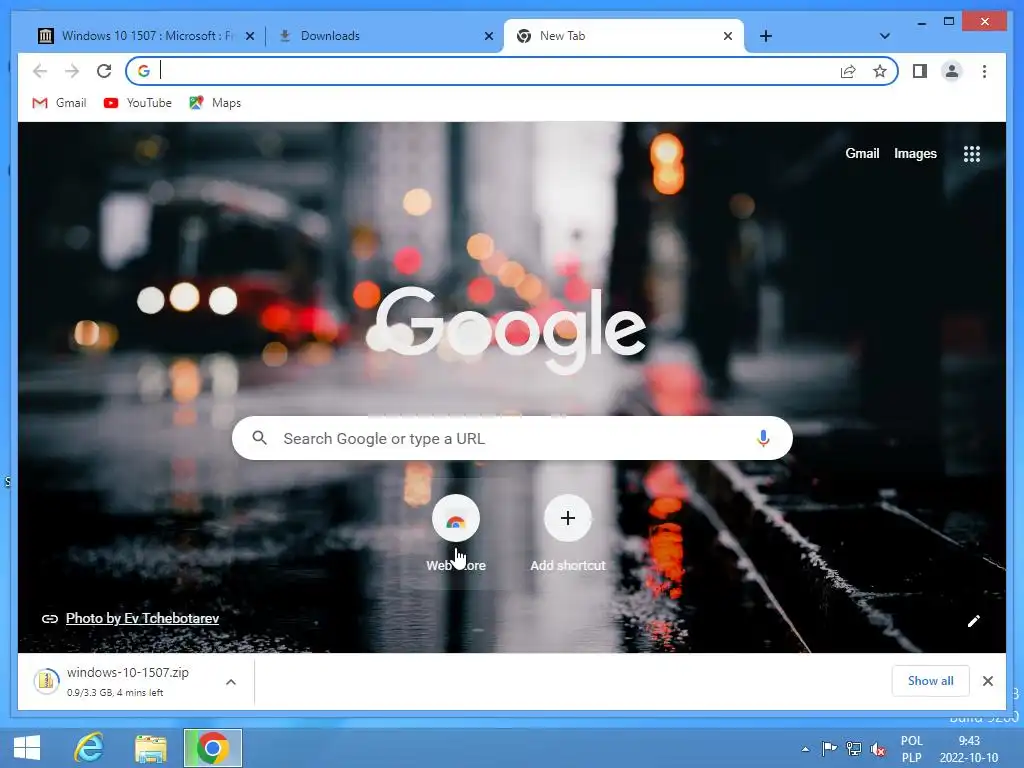Open the YouTube bookmark
Screen dimensions: 1024x768
click(138, 103)
